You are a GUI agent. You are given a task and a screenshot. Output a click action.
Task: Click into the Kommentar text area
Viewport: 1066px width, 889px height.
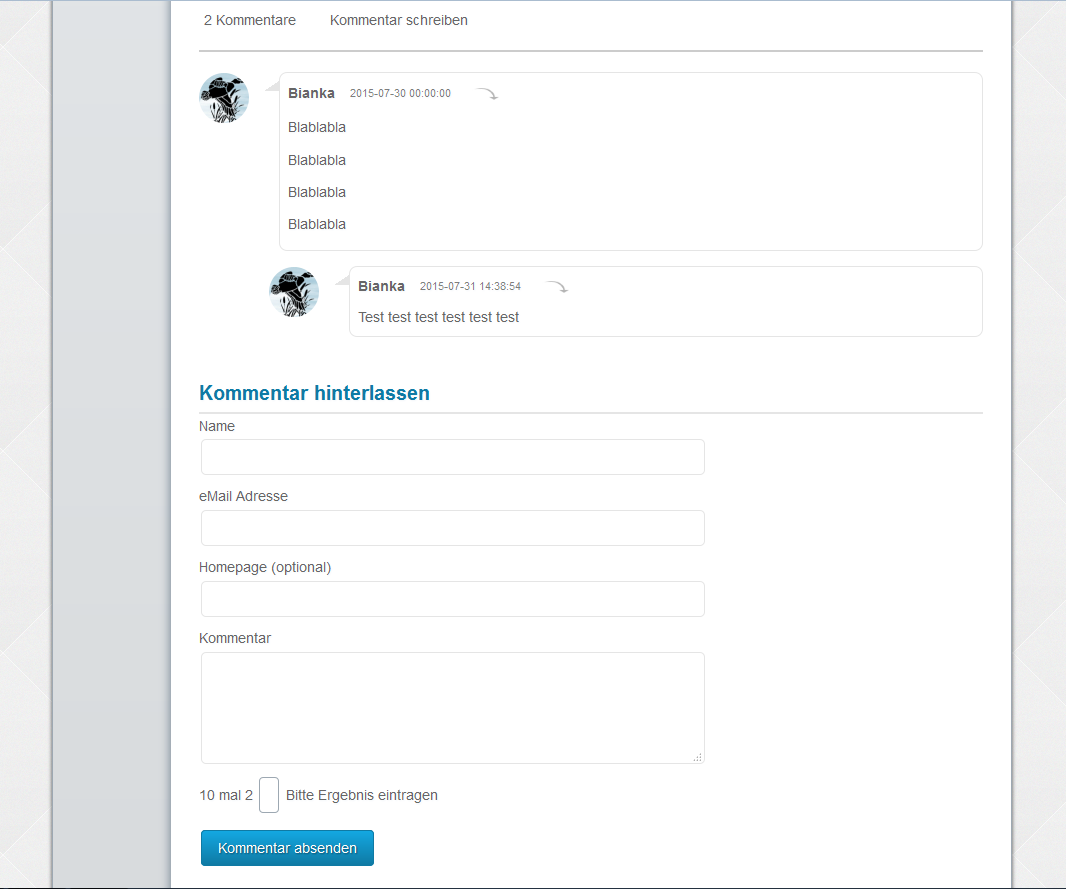point(453,708)
